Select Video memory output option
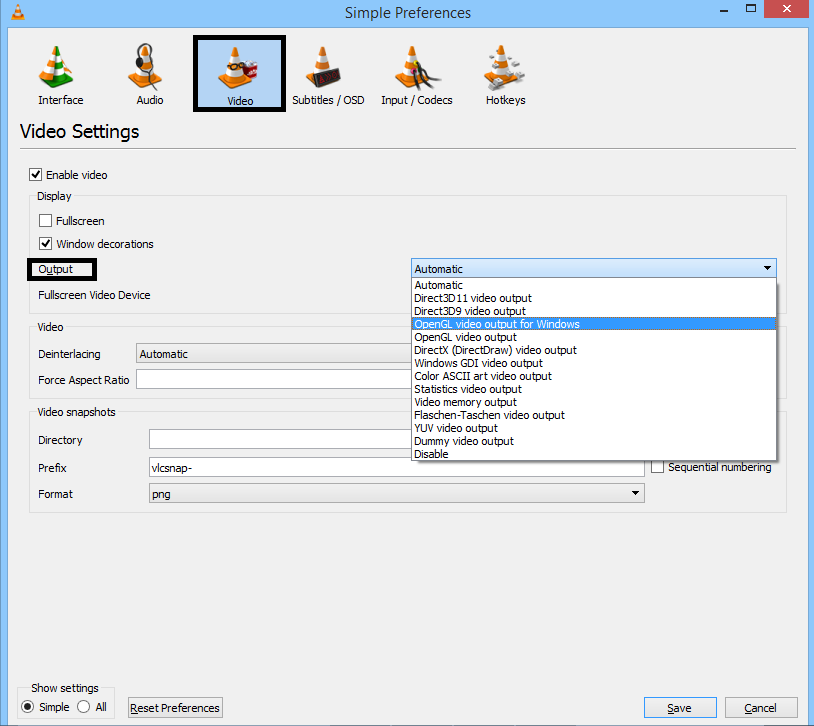814x726 pixels. tap(594, 402)
